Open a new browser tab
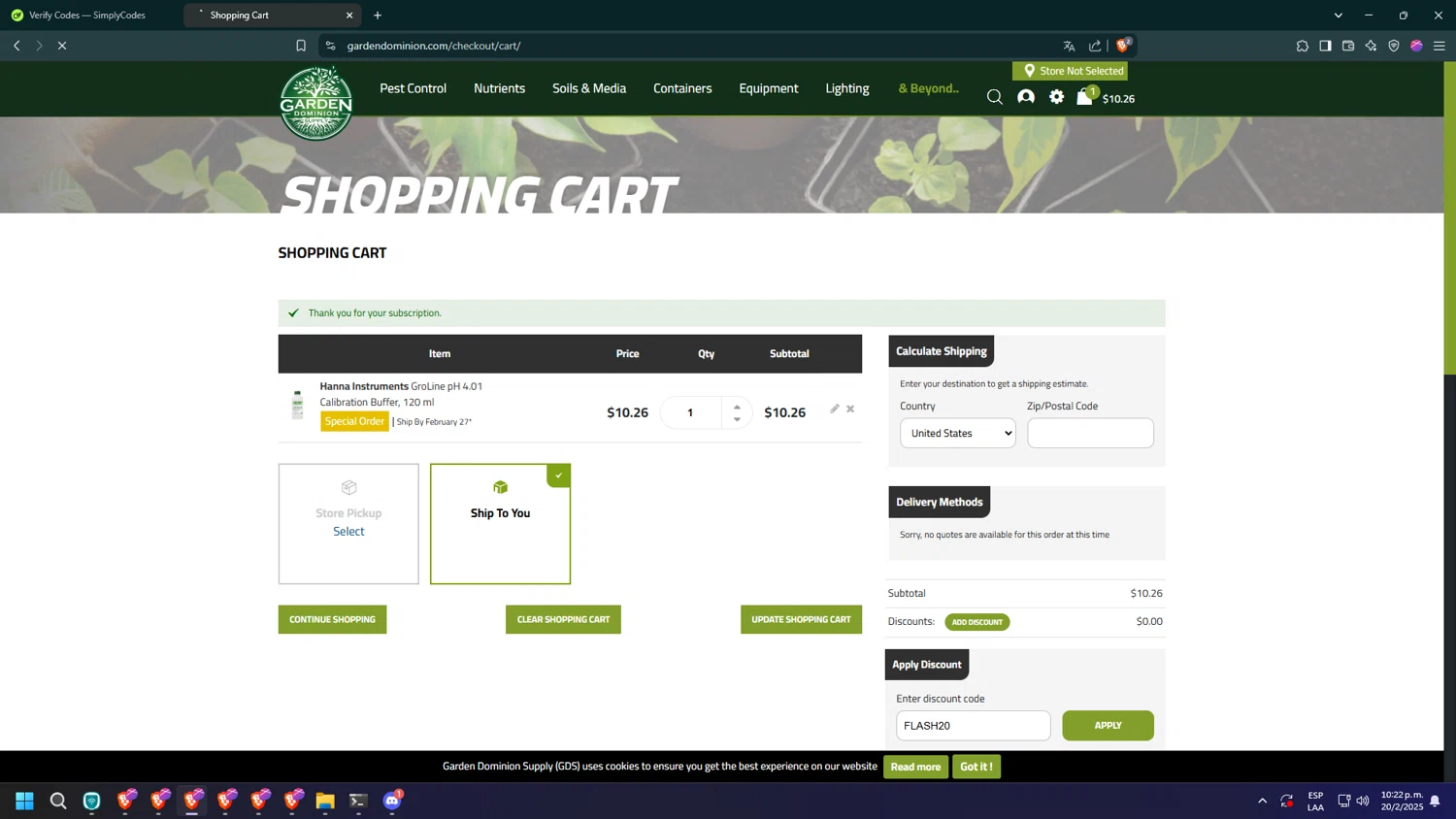 pyautogui.click(x=378, y=16)
